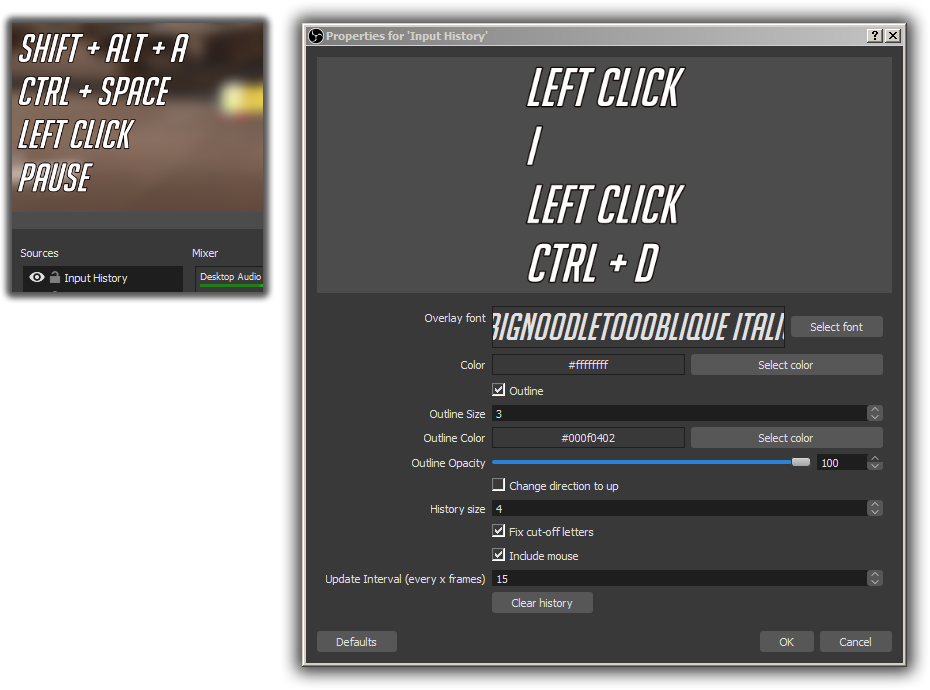Open Select color for Outline Color

(x=786, y=437)
